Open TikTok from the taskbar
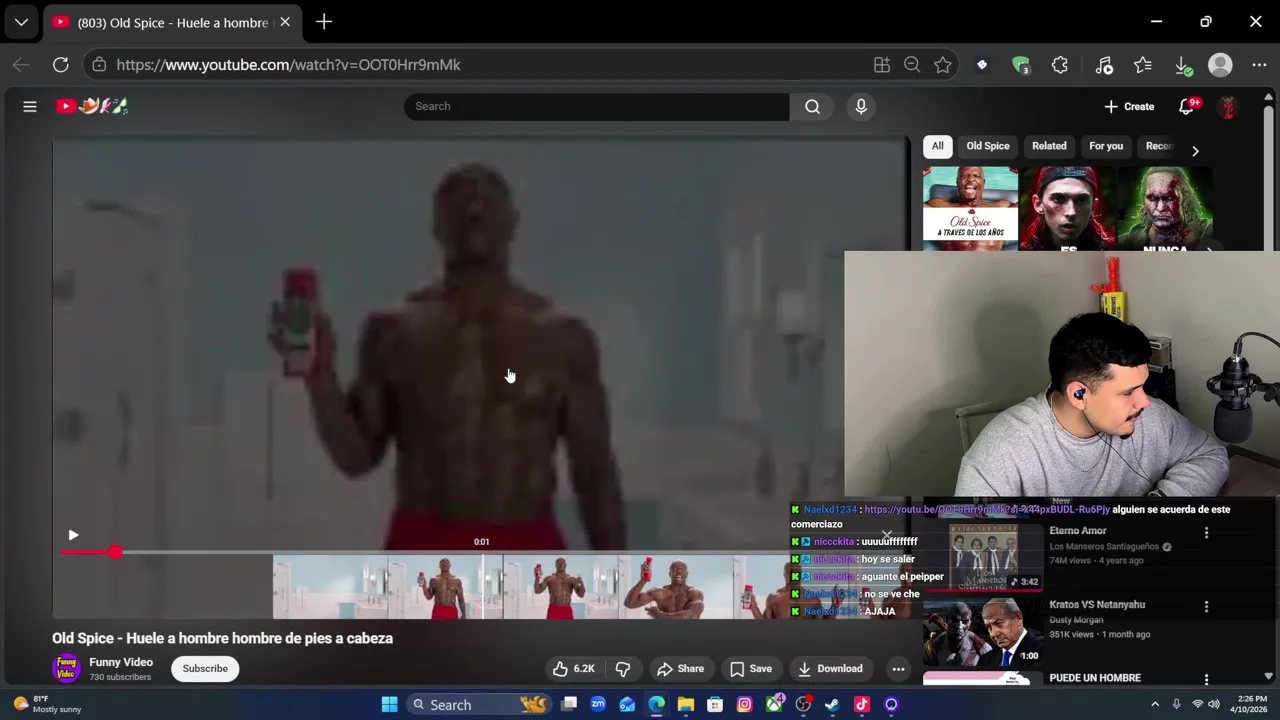 (862, 705)
